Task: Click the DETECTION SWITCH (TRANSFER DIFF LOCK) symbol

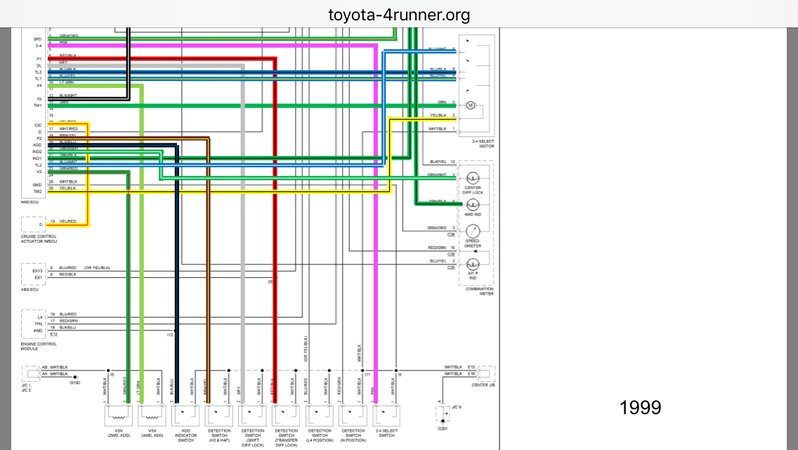Action: click(286, 416)
